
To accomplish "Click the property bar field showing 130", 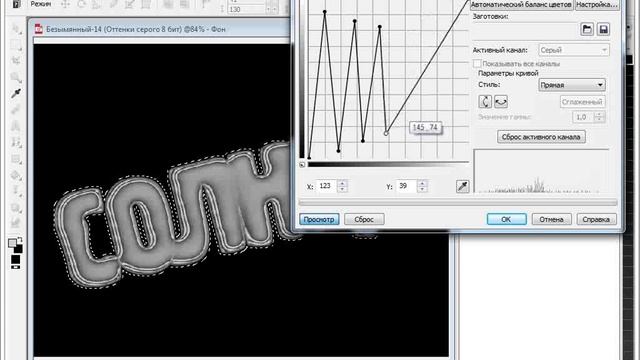I will point(247,9).
